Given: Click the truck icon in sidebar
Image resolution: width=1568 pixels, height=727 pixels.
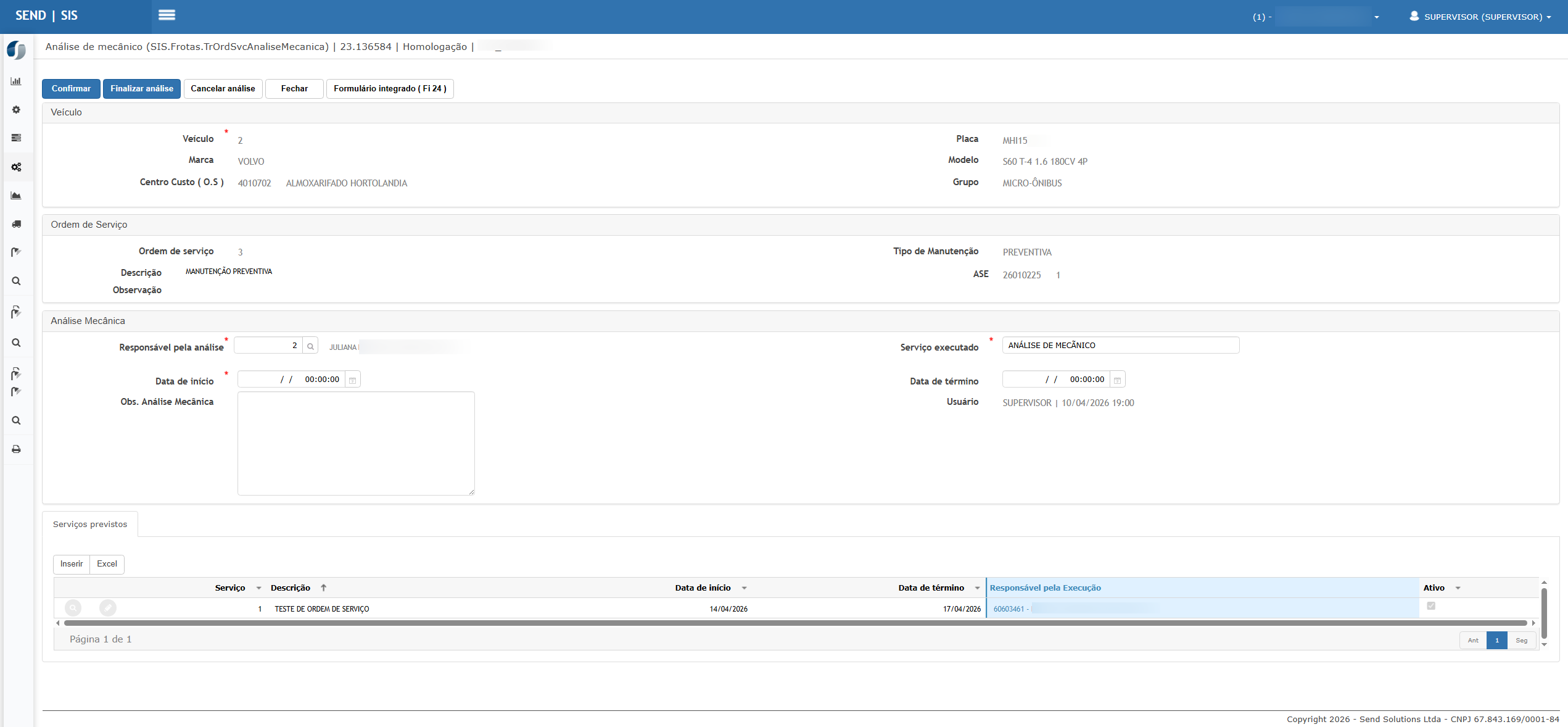Looking at the screenshot, I should pos(16,224).
